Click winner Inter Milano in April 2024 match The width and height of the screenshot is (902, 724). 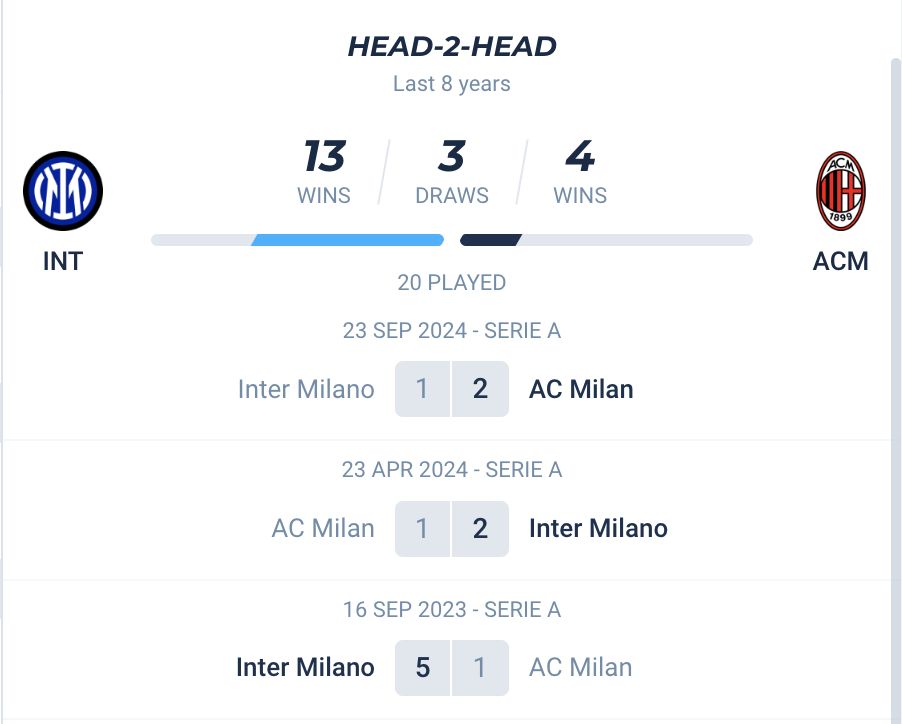point(598,527)
